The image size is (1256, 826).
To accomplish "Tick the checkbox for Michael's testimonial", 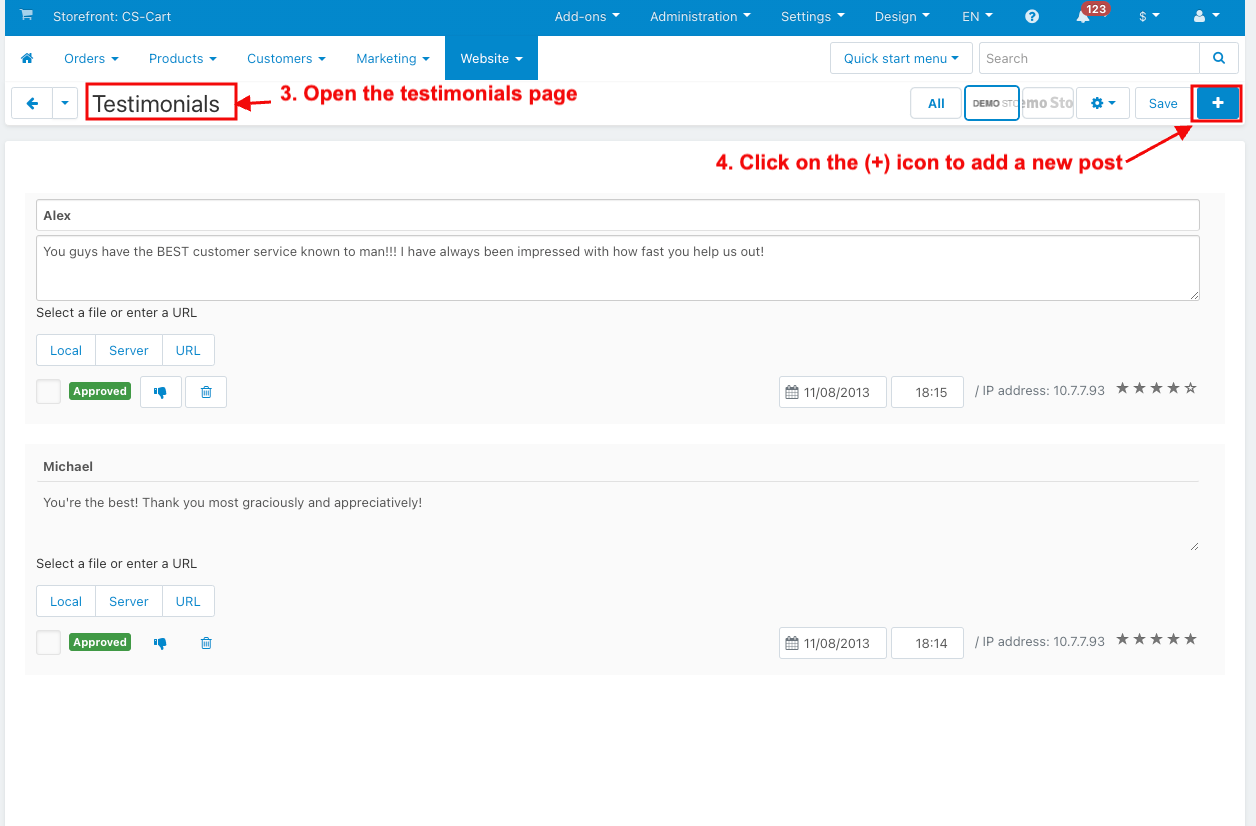I will 48,643.
